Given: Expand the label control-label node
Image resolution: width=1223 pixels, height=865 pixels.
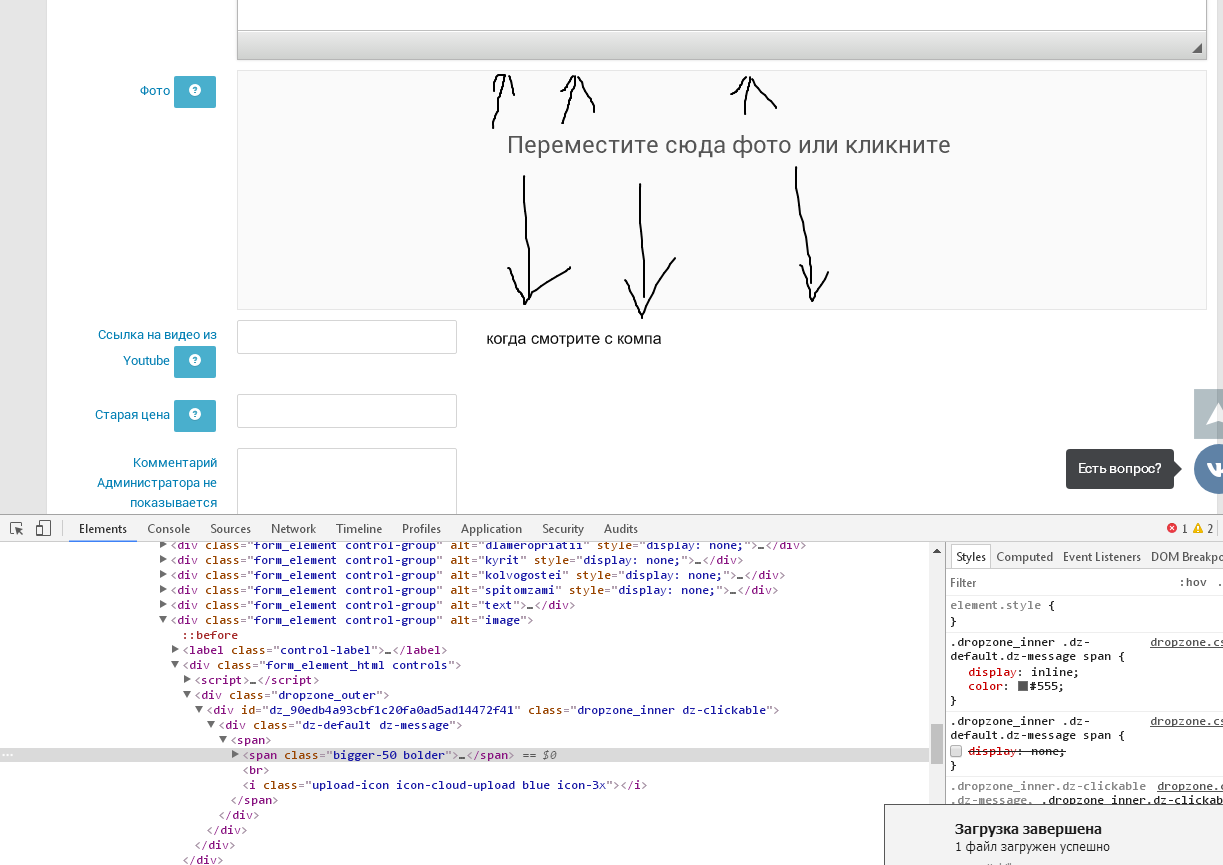Looking at the screenshot, I should click(x=176, y=650).
